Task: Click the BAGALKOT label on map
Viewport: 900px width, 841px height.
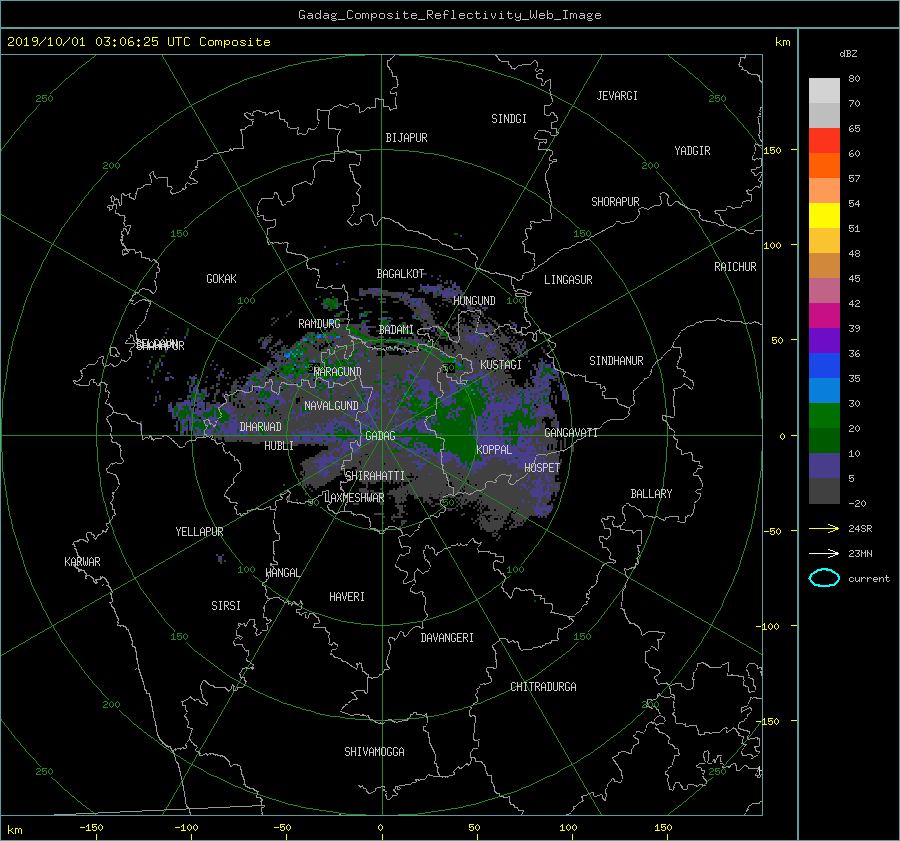Action: pyautogui.click(x=400, y=274)
